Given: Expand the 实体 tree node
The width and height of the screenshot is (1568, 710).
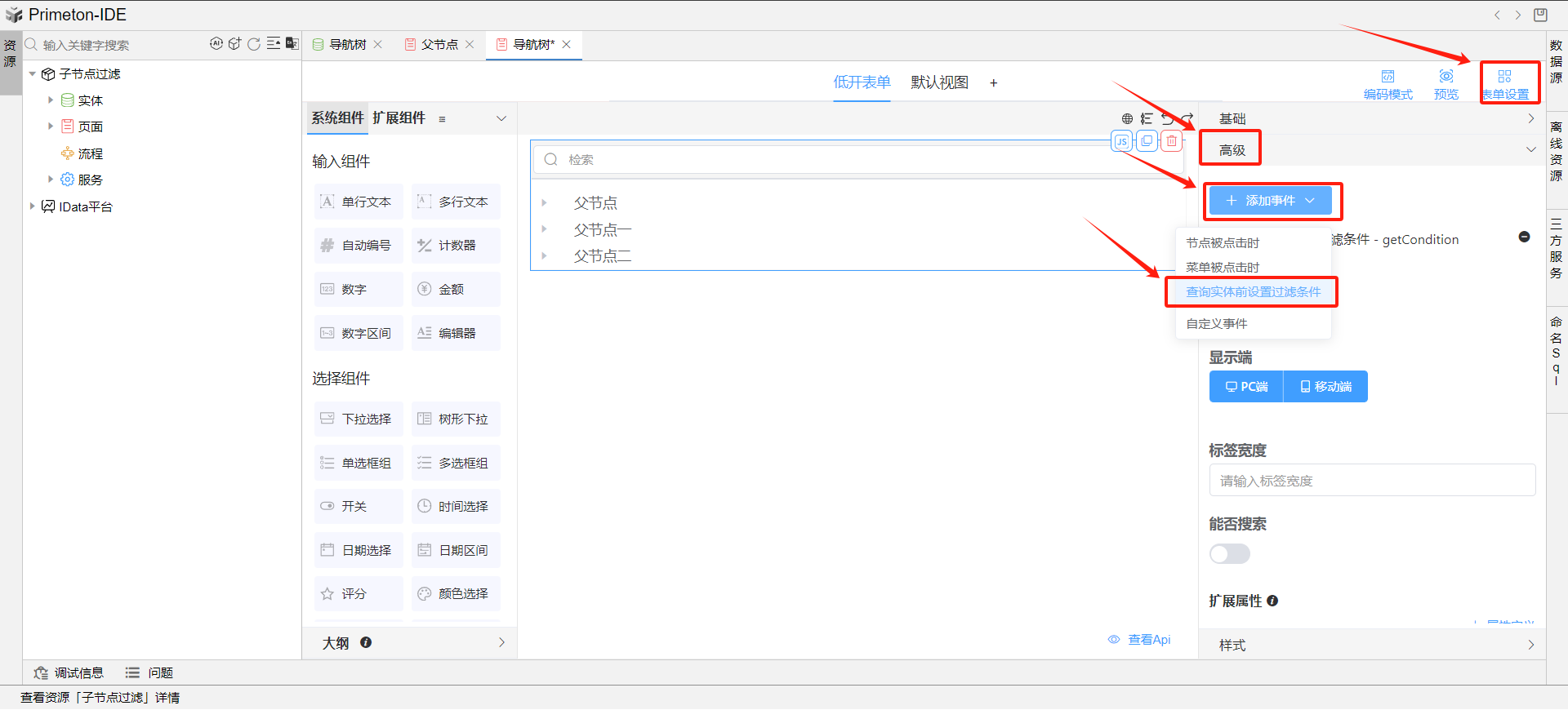Looking at the screenshot, I should coord(51,100).
